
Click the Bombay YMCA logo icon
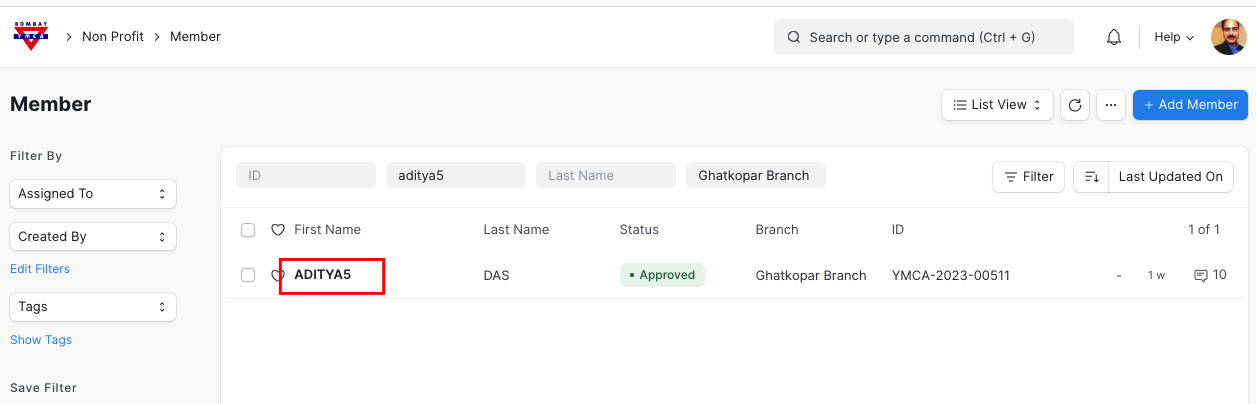(x=31, y=37)
